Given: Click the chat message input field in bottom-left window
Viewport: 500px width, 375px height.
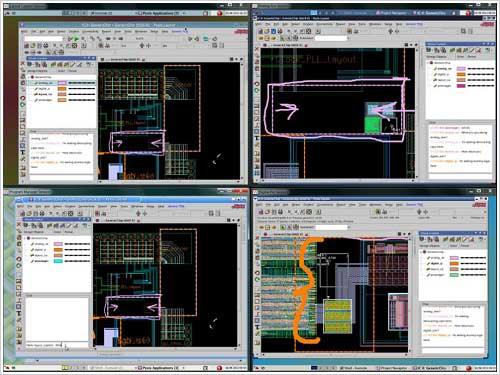Looking at the screenshot, I should click(57, 345).
